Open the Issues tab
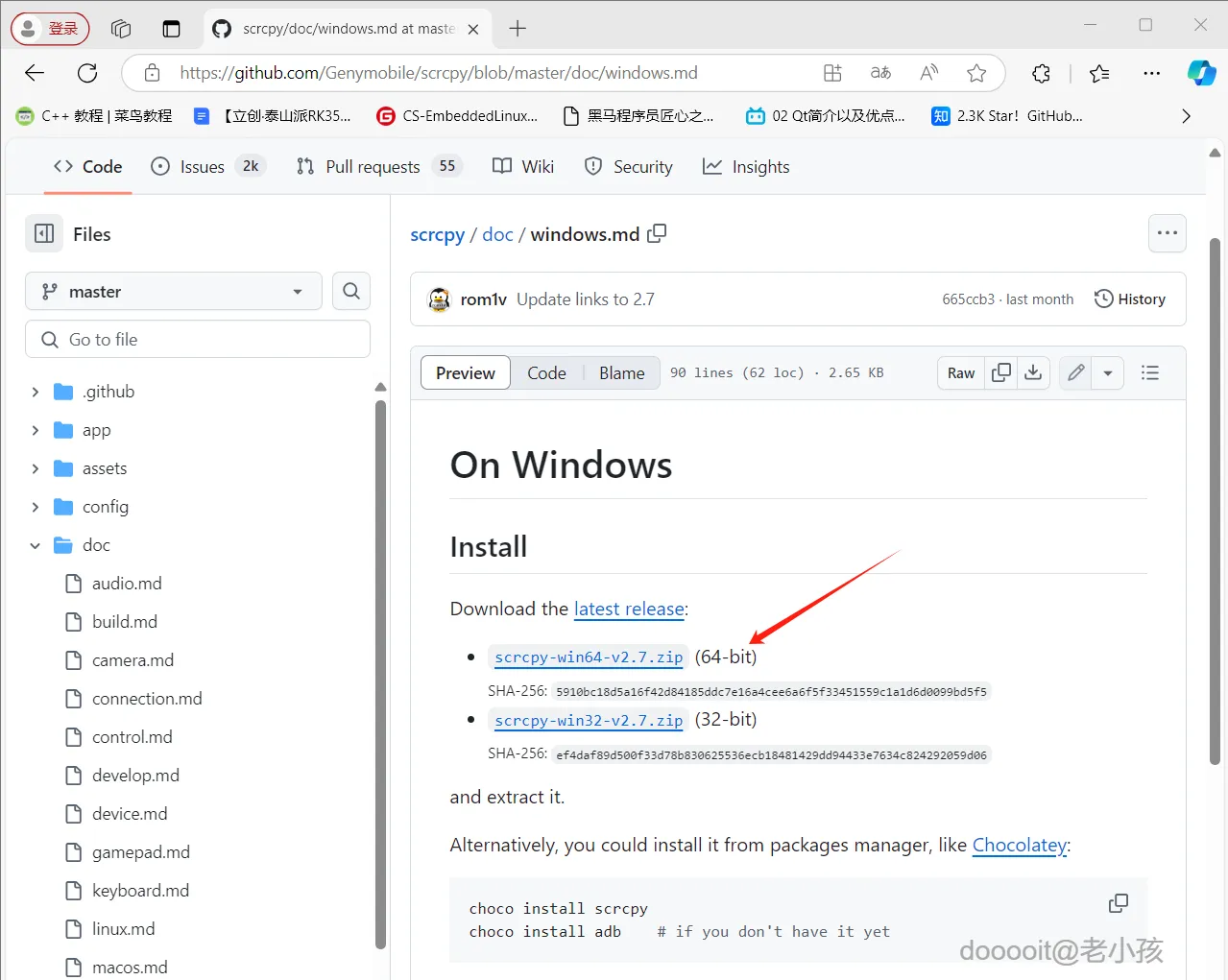Image resolution: width=1228 pixels, height=980 pixels. click(208, 166)
